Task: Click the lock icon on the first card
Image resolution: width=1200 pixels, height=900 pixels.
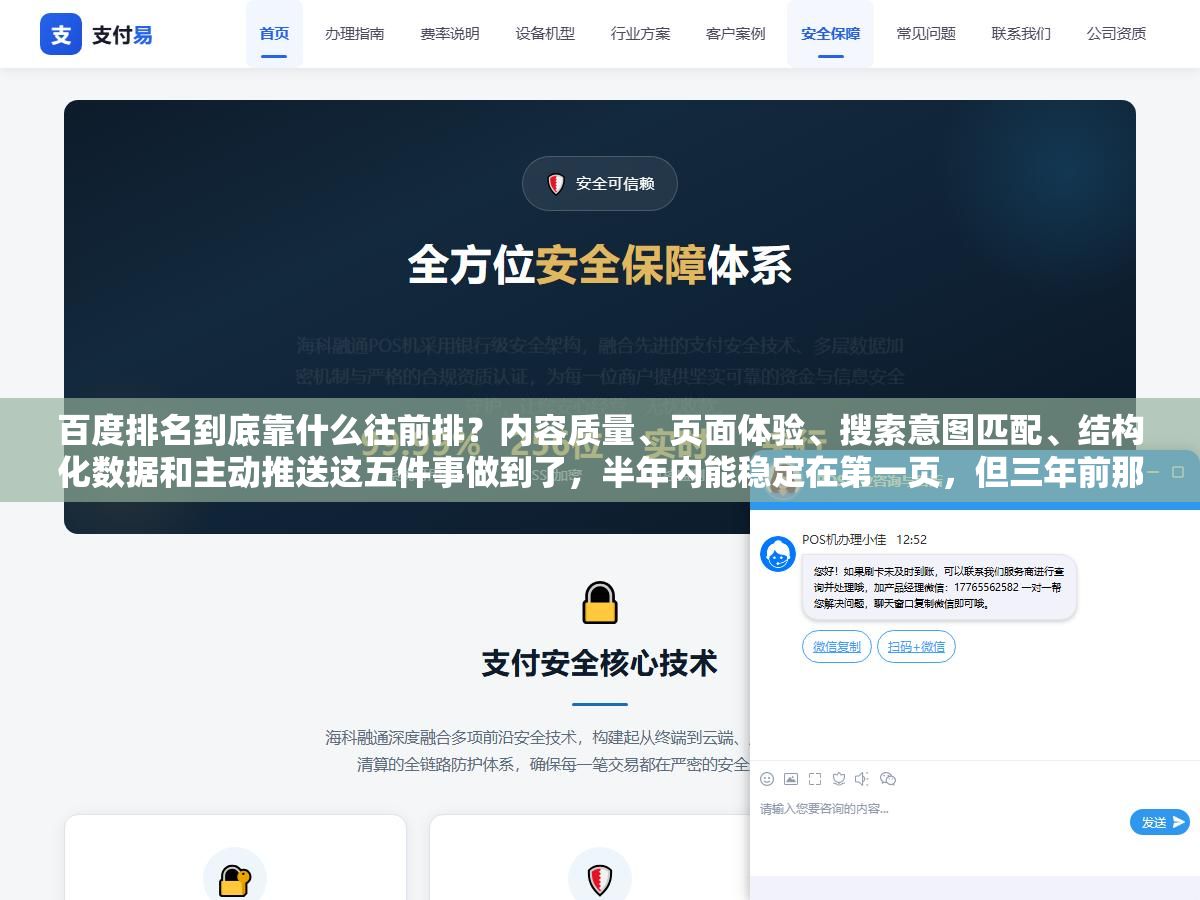Action: coord(235,879)
